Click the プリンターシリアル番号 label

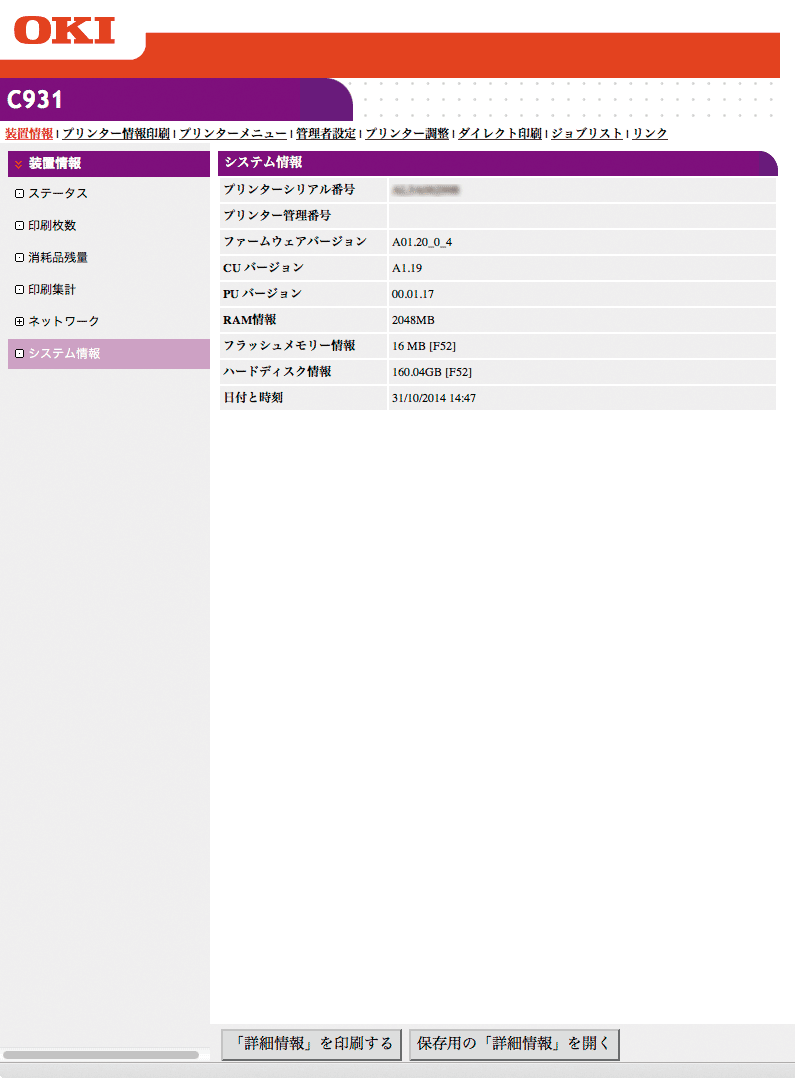[289, 189]
